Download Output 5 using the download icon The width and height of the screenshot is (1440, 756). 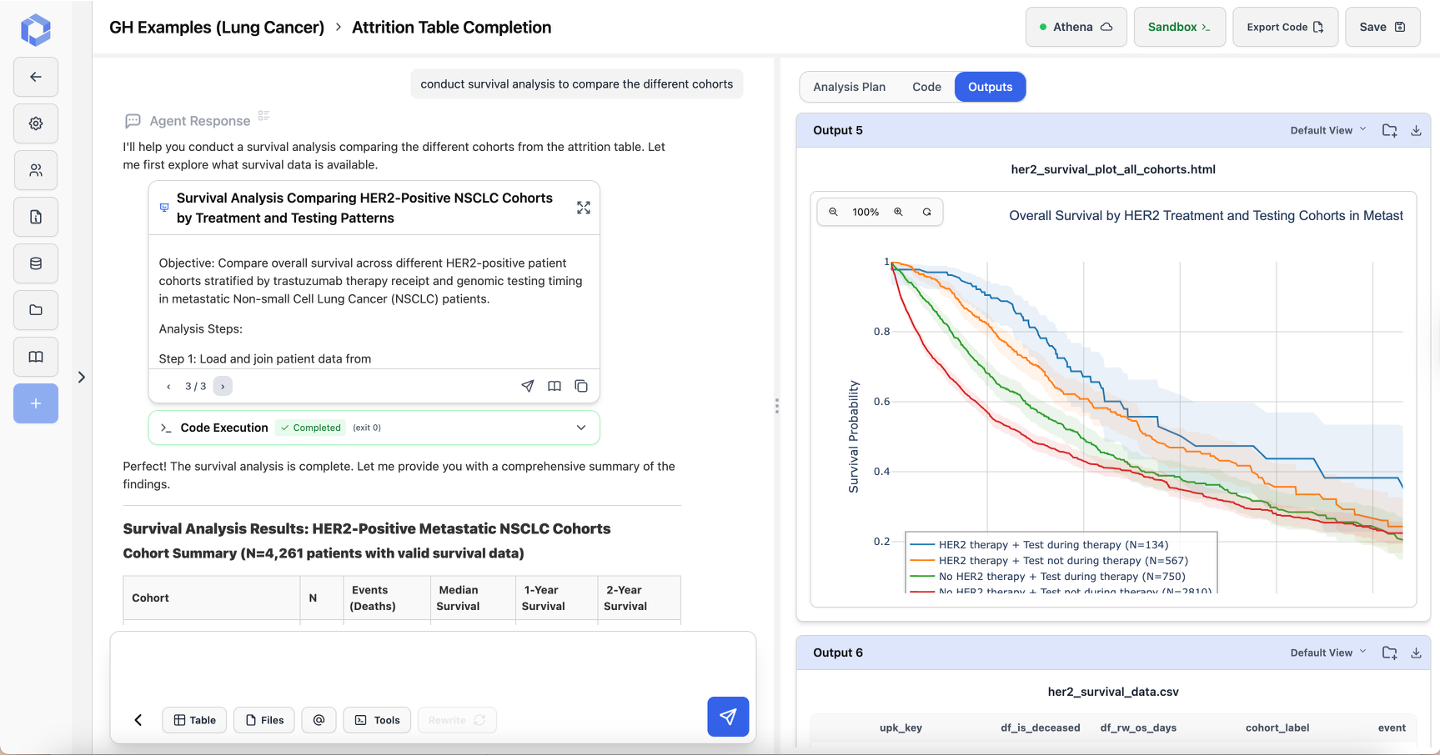pos(1415,129)
